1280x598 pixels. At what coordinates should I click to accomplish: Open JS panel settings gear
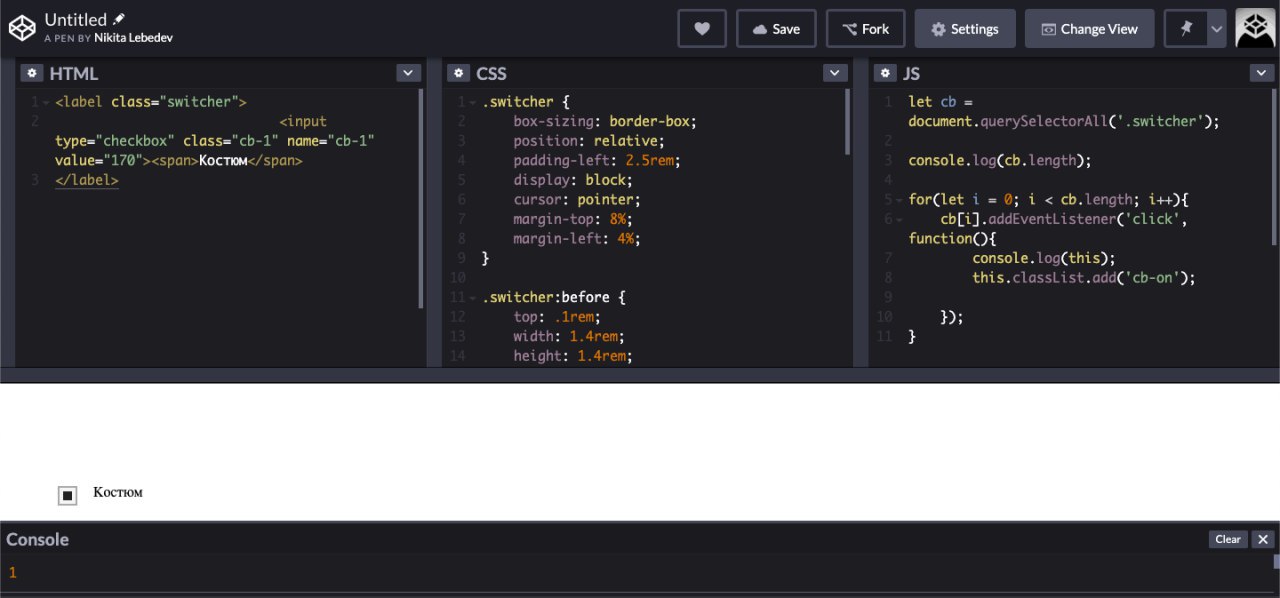point(885,73)
